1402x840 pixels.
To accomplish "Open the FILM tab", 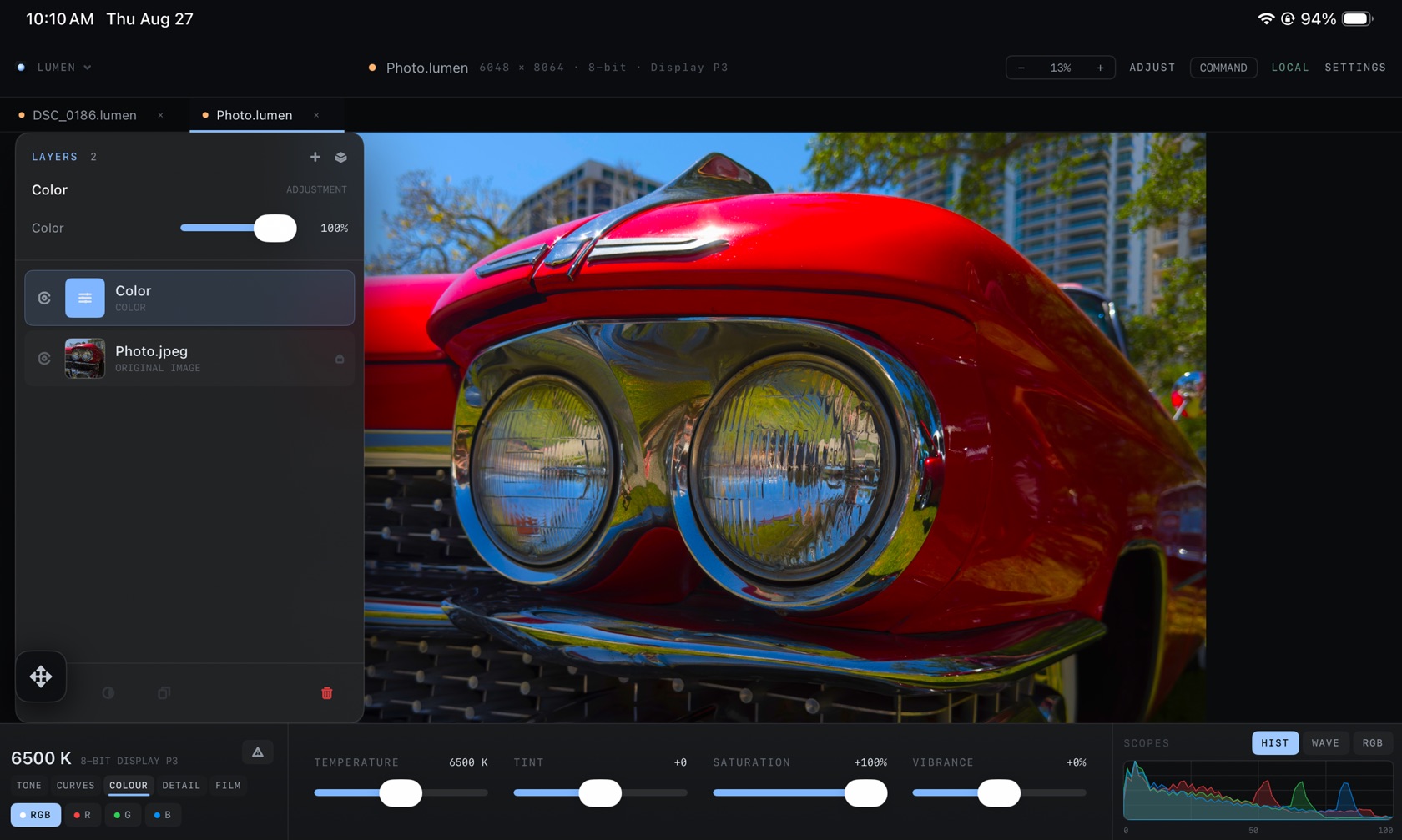I will click(228, 786).
